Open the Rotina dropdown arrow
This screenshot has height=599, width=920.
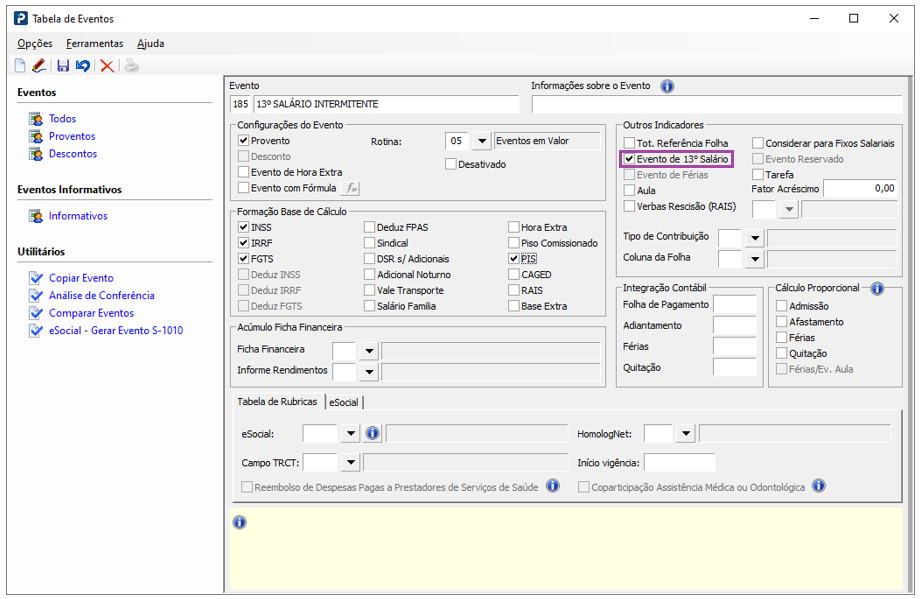[x=482, y=141]
